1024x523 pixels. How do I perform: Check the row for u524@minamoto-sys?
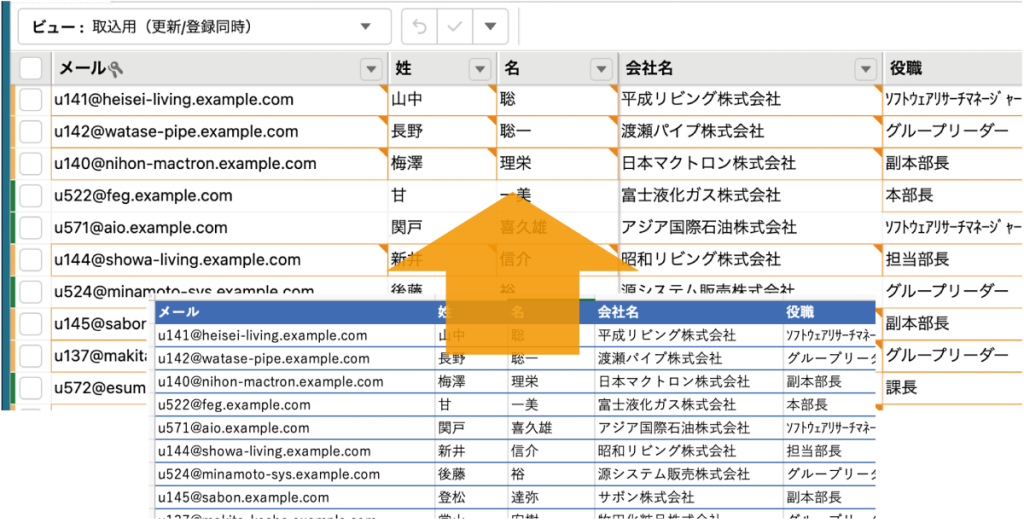coord(31,291)
